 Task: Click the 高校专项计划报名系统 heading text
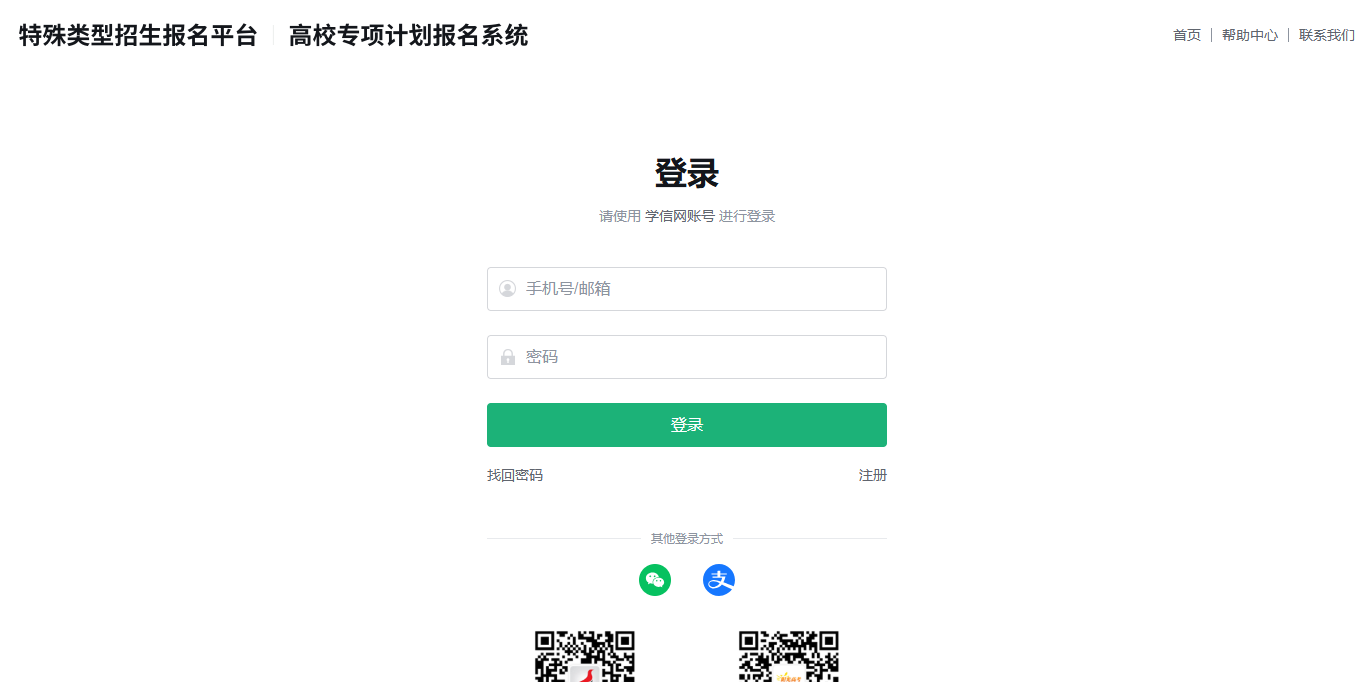coord(408,36)
